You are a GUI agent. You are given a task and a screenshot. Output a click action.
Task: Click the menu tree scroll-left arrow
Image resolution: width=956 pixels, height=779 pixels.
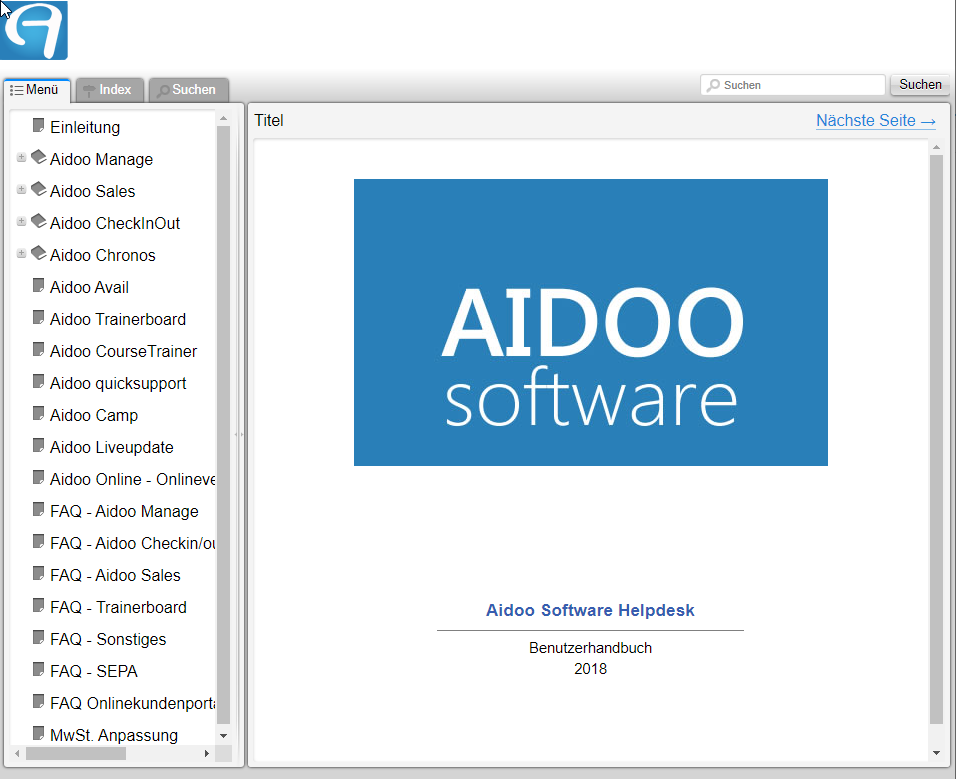coord(17,753)
